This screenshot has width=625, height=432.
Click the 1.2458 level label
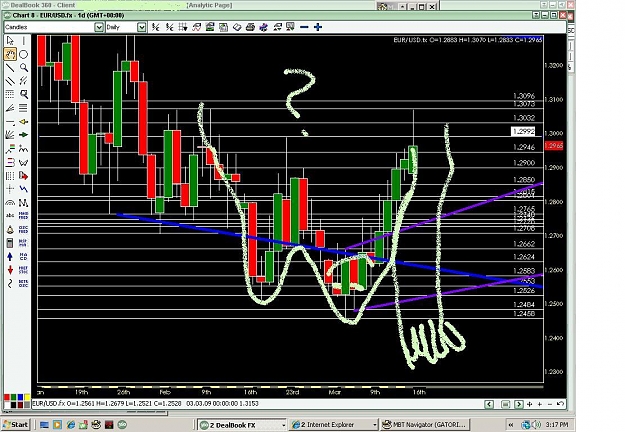pyautogui.click(x=524, y=314)
